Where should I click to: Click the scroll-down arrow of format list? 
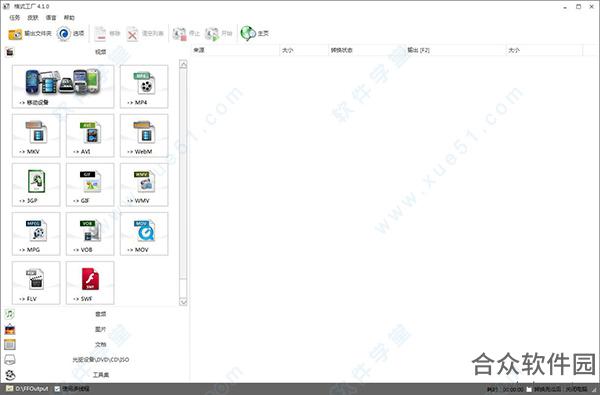tap(183, 302)
